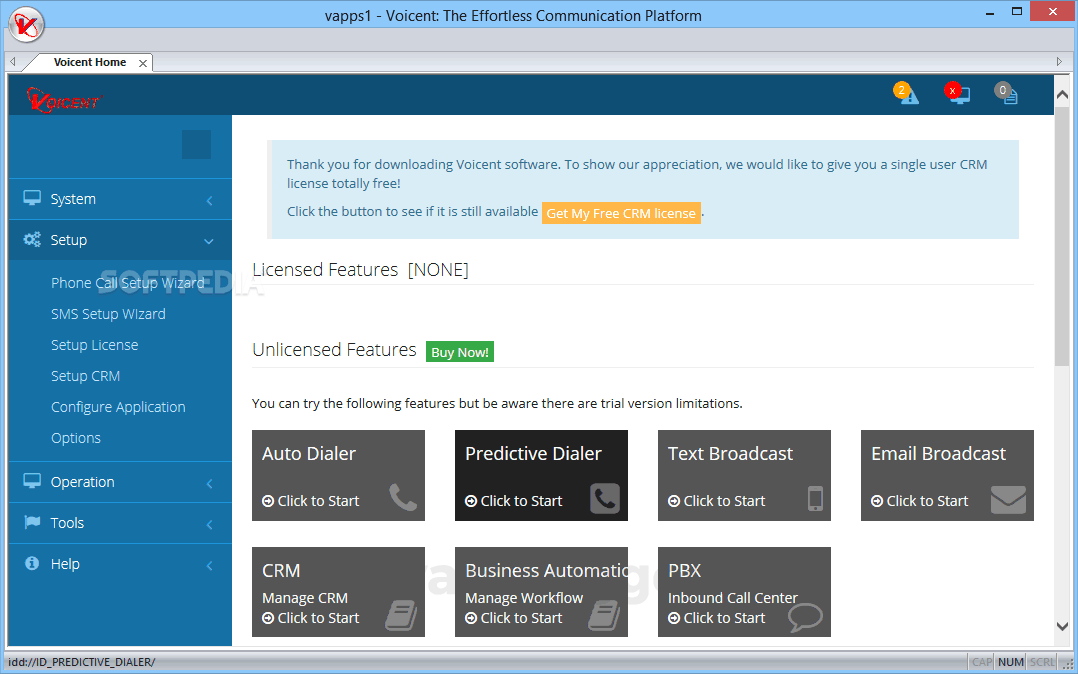
Task: Toggle the sidebar collapse square button
Action: coord(197,144)
